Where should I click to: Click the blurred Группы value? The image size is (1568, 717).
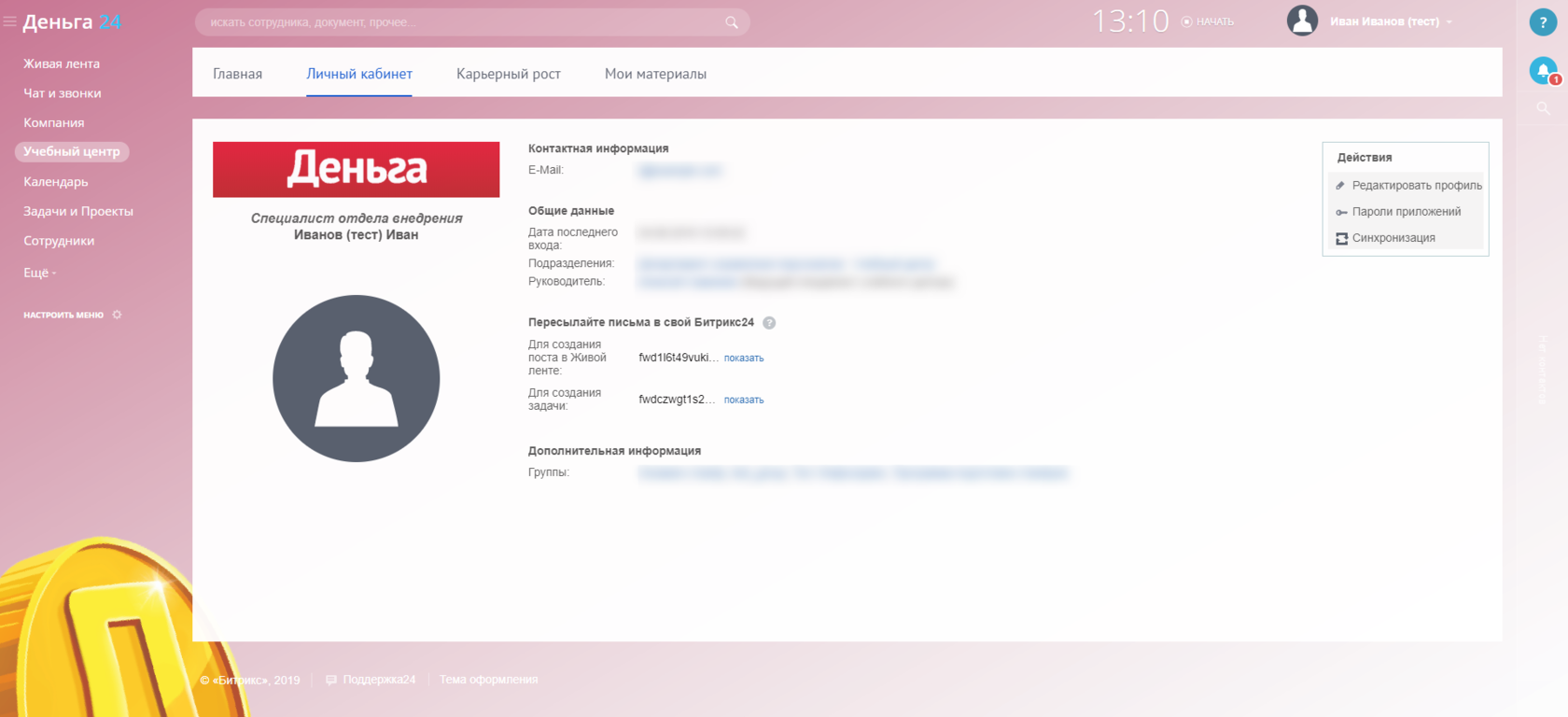853,473
